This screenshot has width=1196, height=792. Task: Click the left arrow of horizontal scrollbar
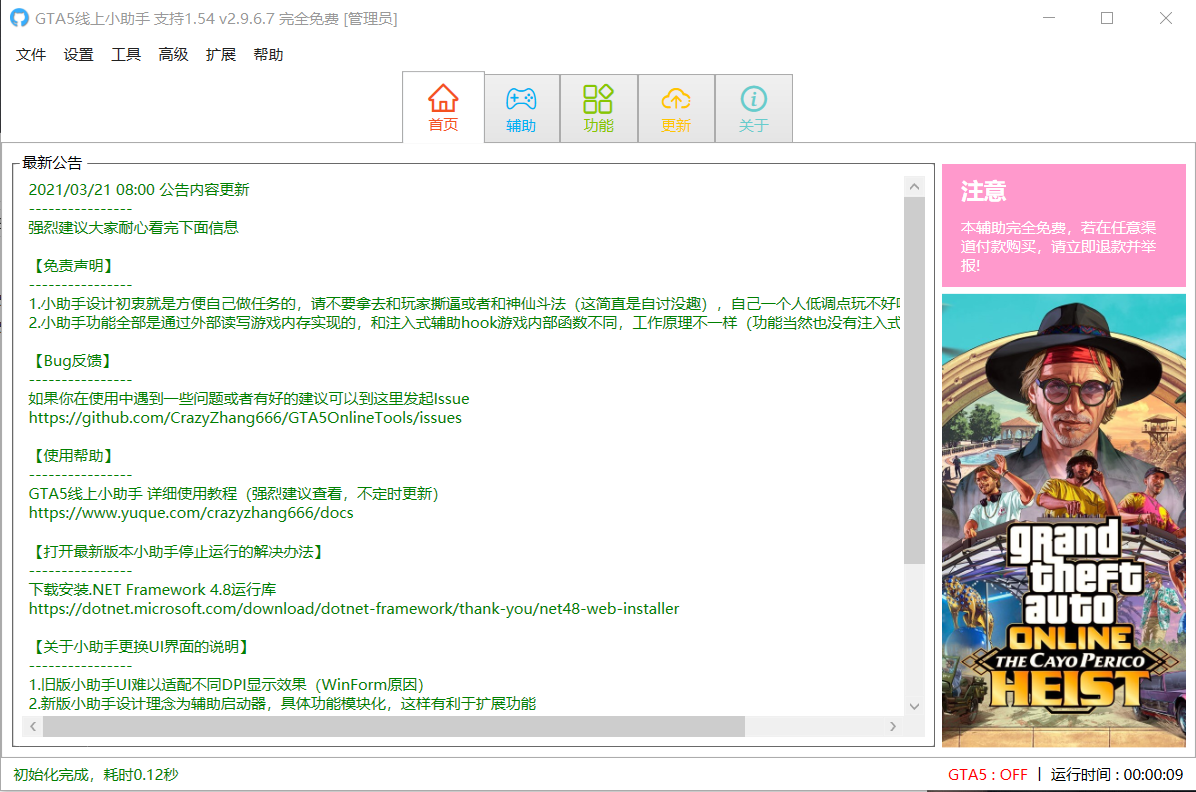(31, 727)
